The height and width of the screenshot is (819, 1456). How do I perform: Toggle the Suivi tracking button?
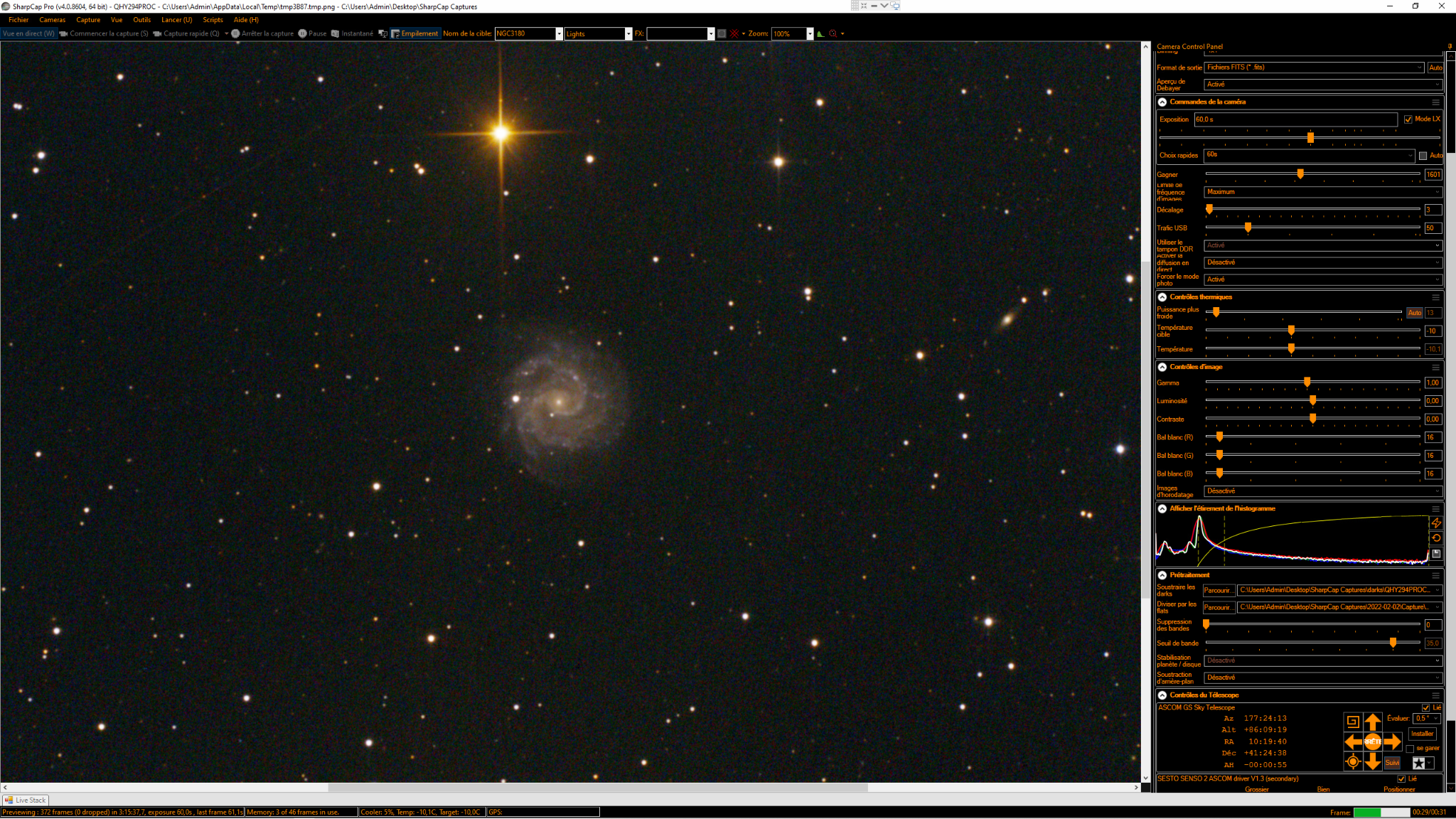[x=1392, y=763]
